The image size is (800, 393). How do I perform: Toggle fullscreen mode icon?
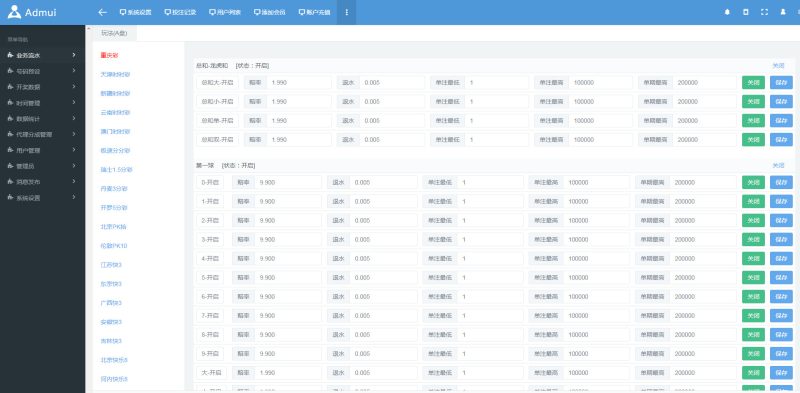click(764, 12)
